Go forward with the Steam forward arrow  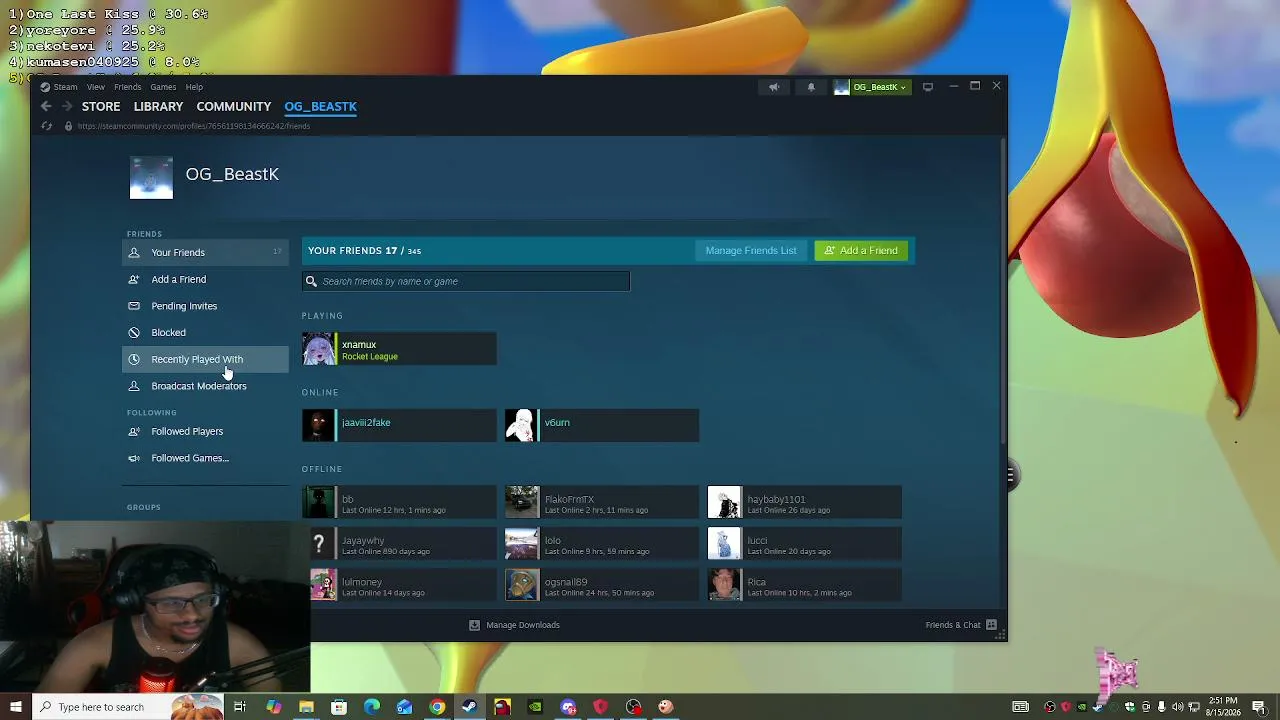point(67,106)
